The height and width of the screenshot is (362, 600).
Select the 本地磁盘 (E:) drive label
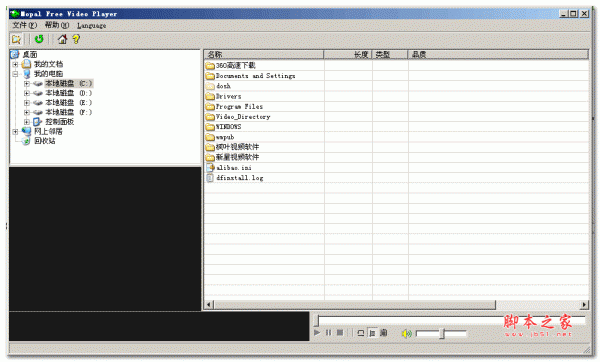[x=68, y=103]
